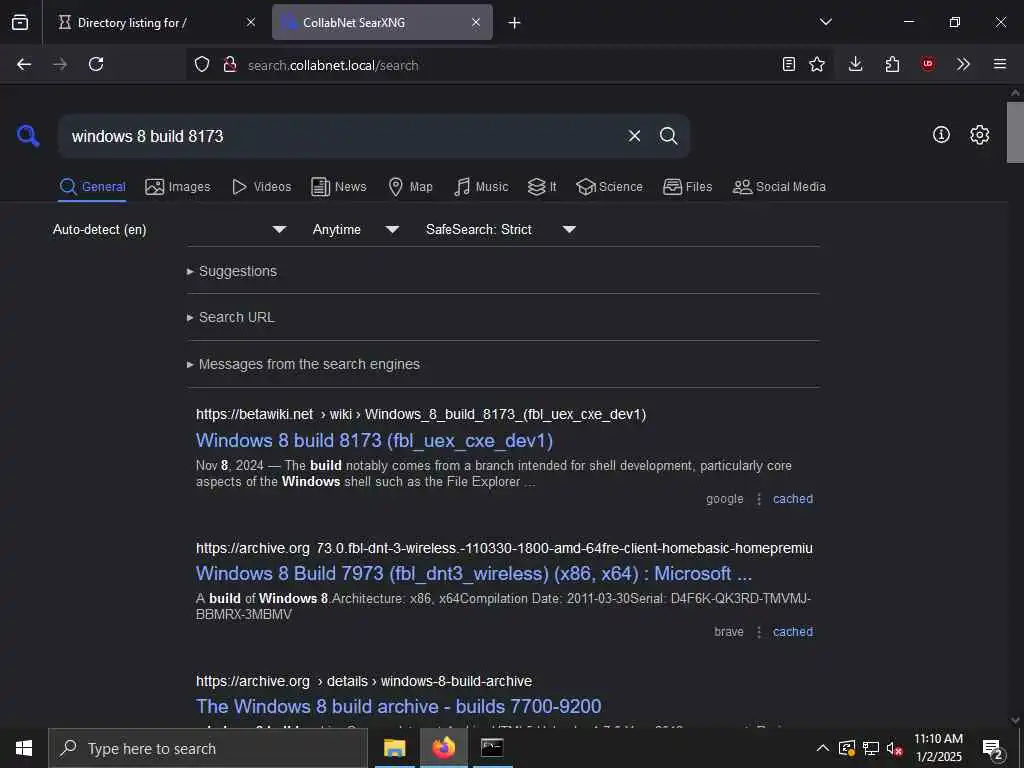1024x768 pixels.
Task: Close the Directory listing tab
Action: (x=251, y=22)
